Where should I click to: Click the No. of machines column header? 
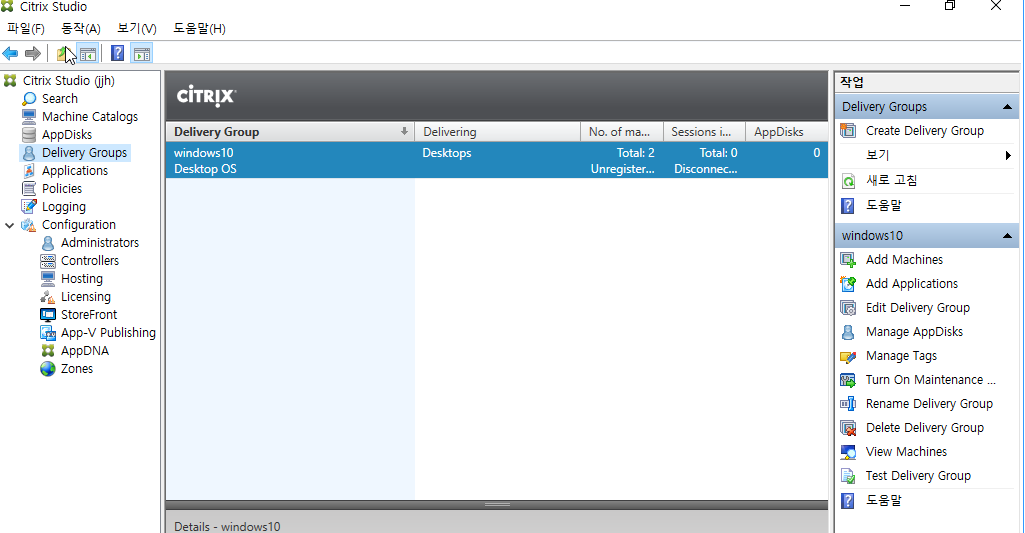(622, 131)
